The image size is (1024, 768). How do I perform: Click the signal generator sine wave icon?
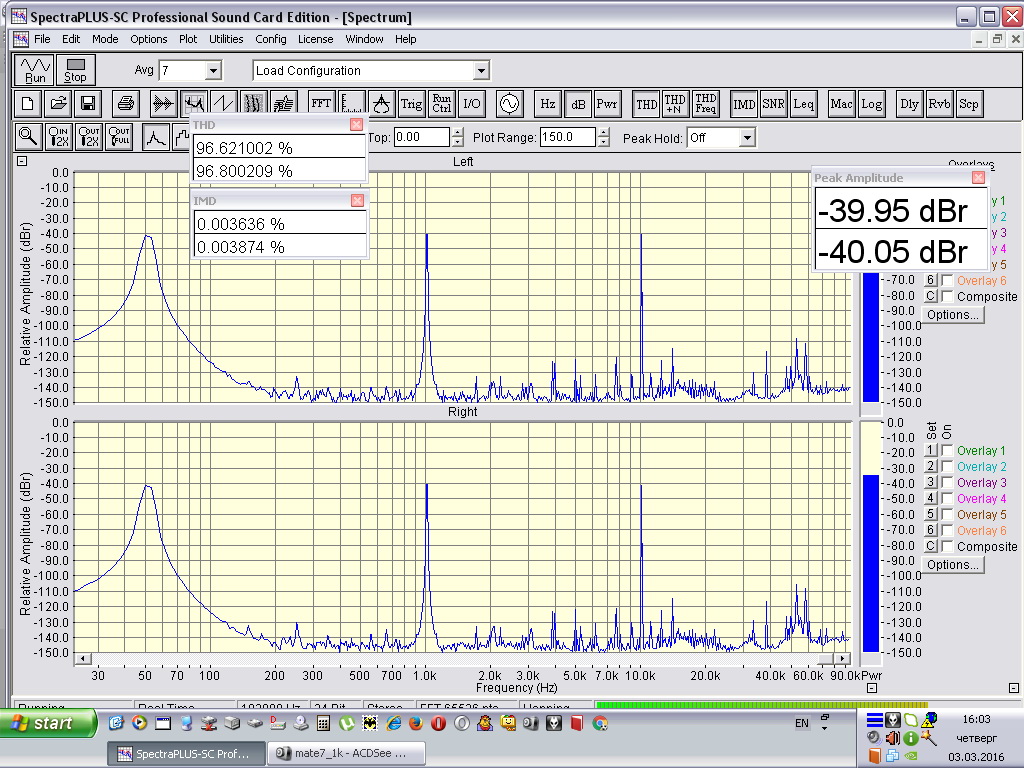coord(509,103)
